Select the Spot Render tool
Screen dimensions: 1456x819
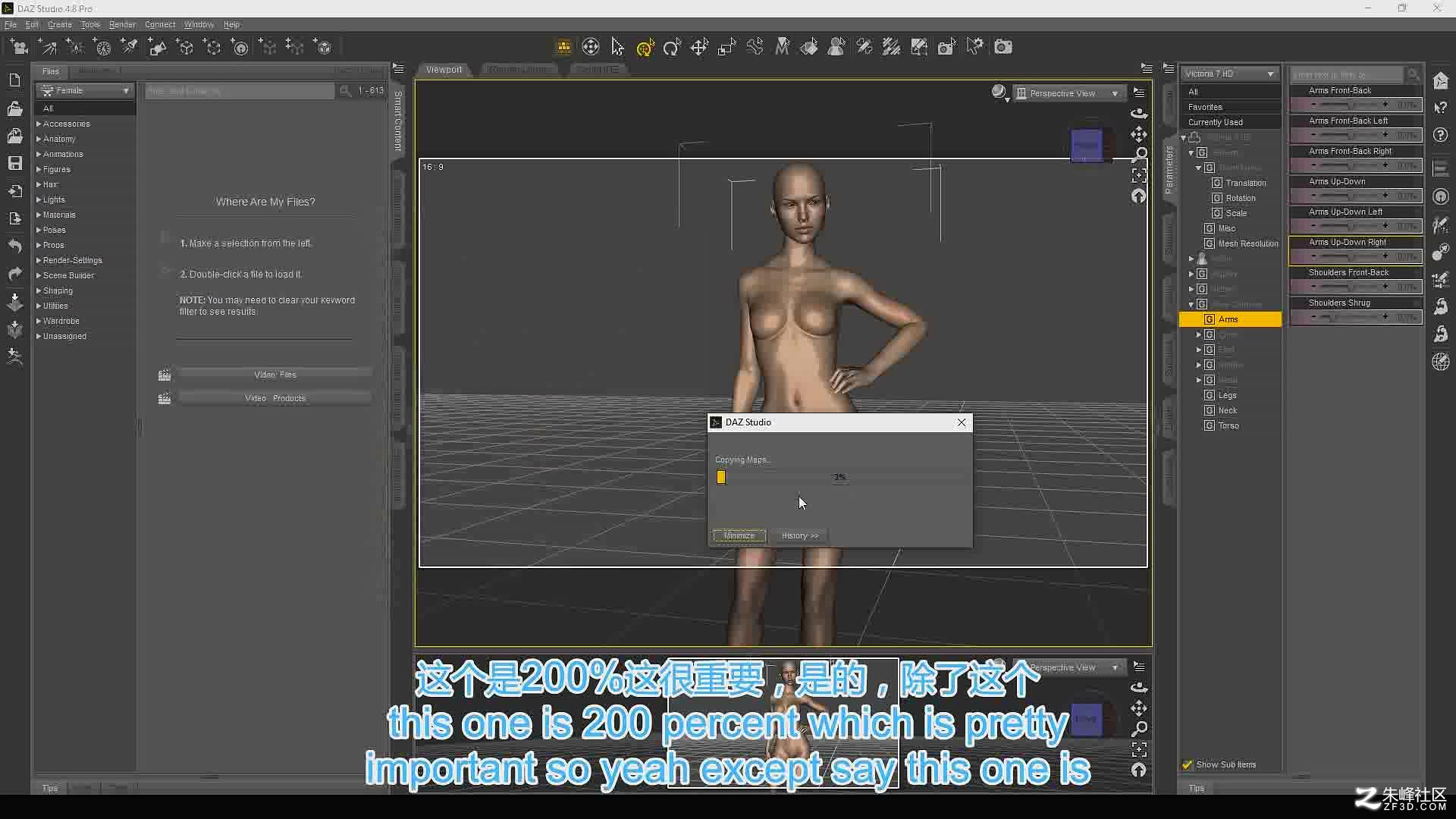pos(946,47)
